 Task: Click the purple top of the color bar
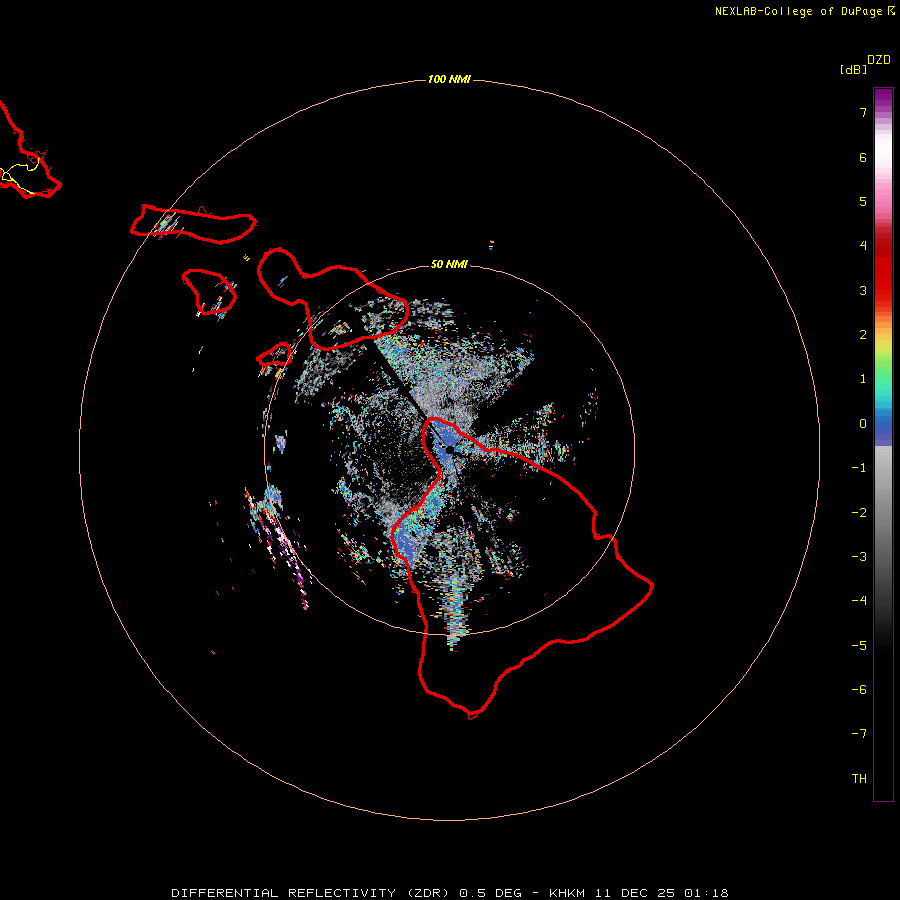click(883, 98)
